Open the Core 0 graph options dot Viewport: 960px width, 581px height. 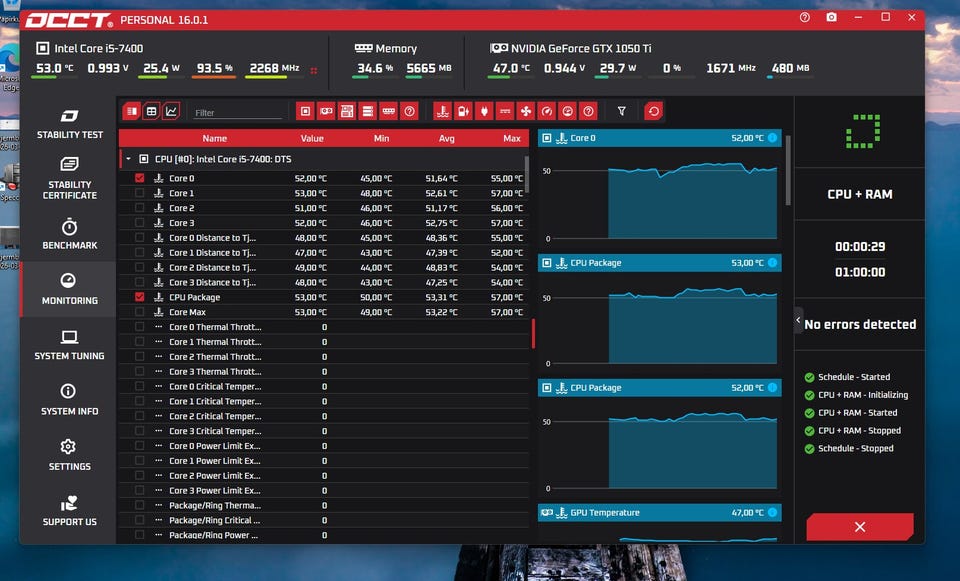772,138
